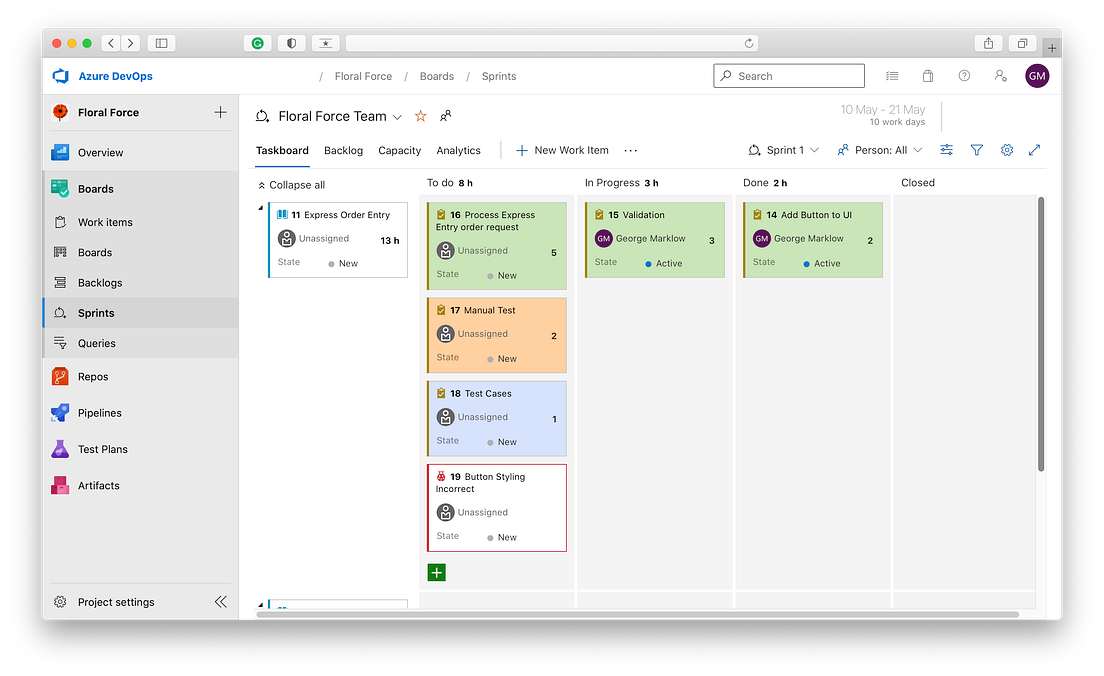Open the board filter icon
1104x676 pixels.
tap(977, 150)
